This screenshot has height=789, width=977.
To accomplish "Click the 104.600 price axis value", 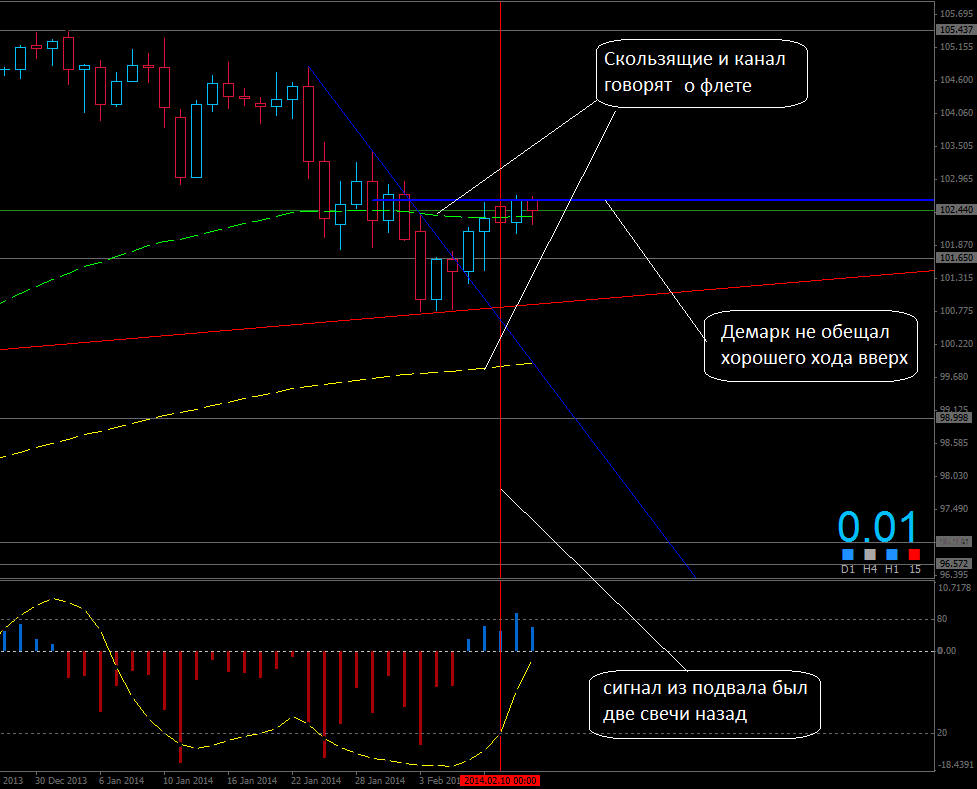I will point(956,80).
